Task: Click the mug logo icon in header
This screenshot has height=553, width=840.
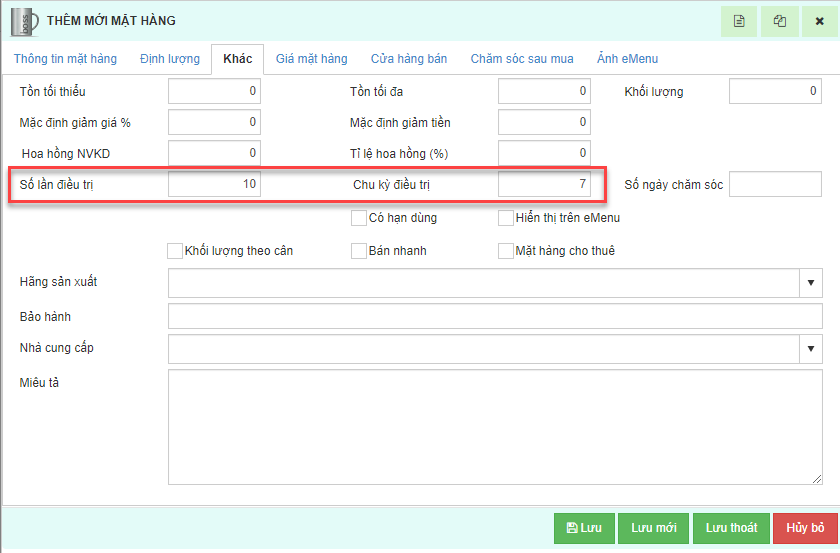Action: 24,21
